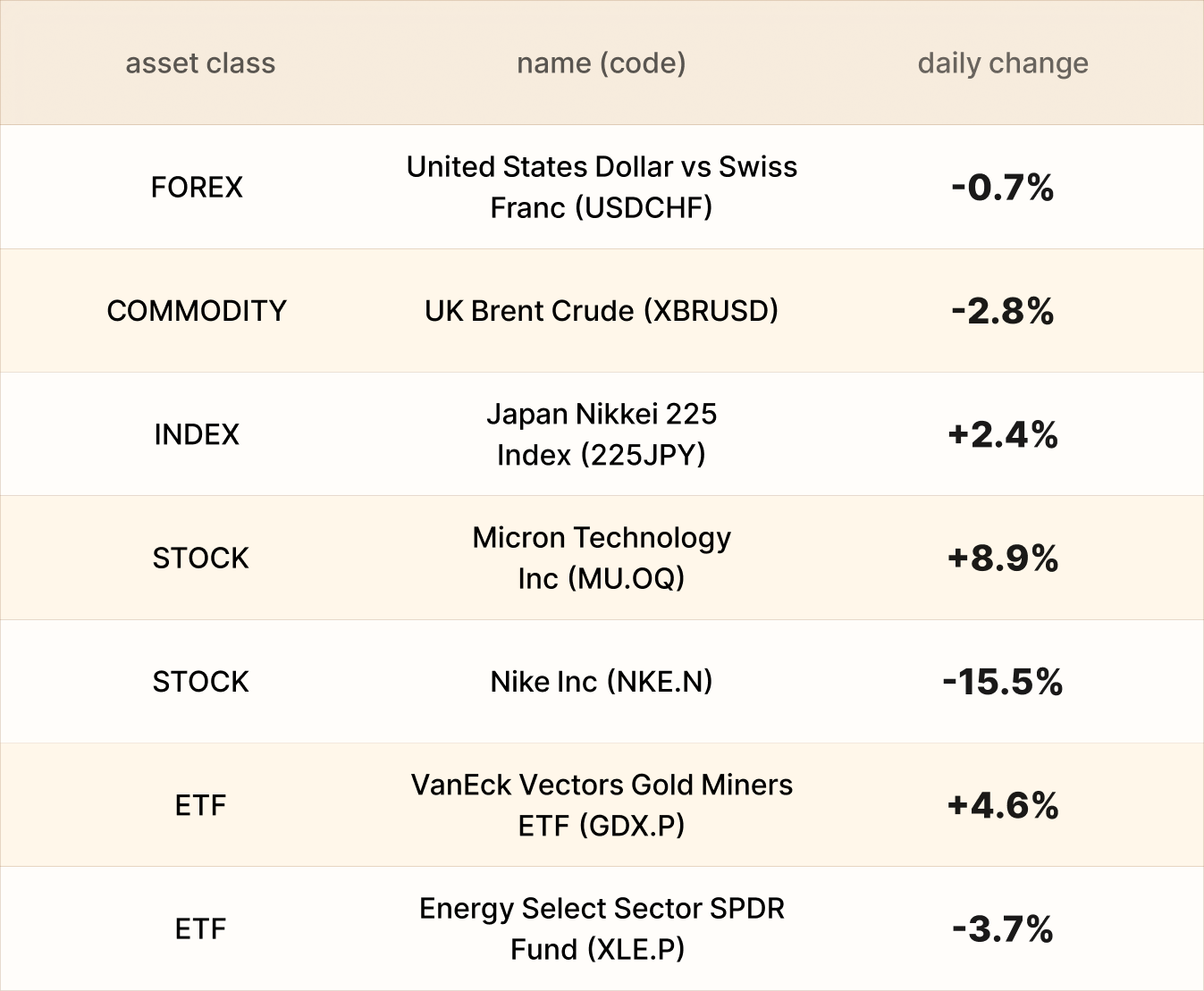Open UK Brent Crude (XBRUSD) entry
Image resolution: width=1204 pixels, height=991 pixels.
(x=602, y=311)
